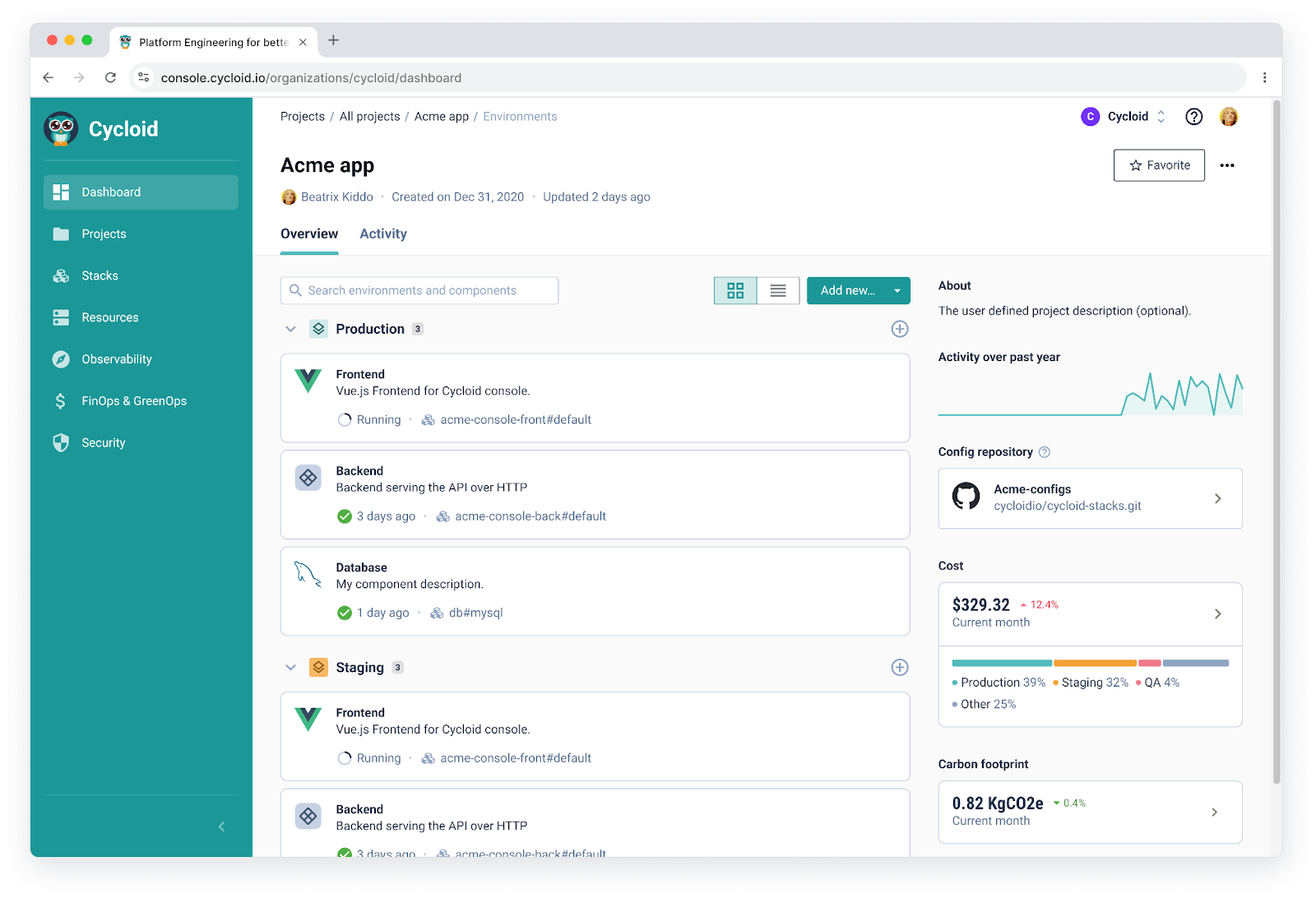Screen dimensions: 1316x898
Task: Add a component to Production with plus icon
Action: pyautogui.click(x=900, y=329)
